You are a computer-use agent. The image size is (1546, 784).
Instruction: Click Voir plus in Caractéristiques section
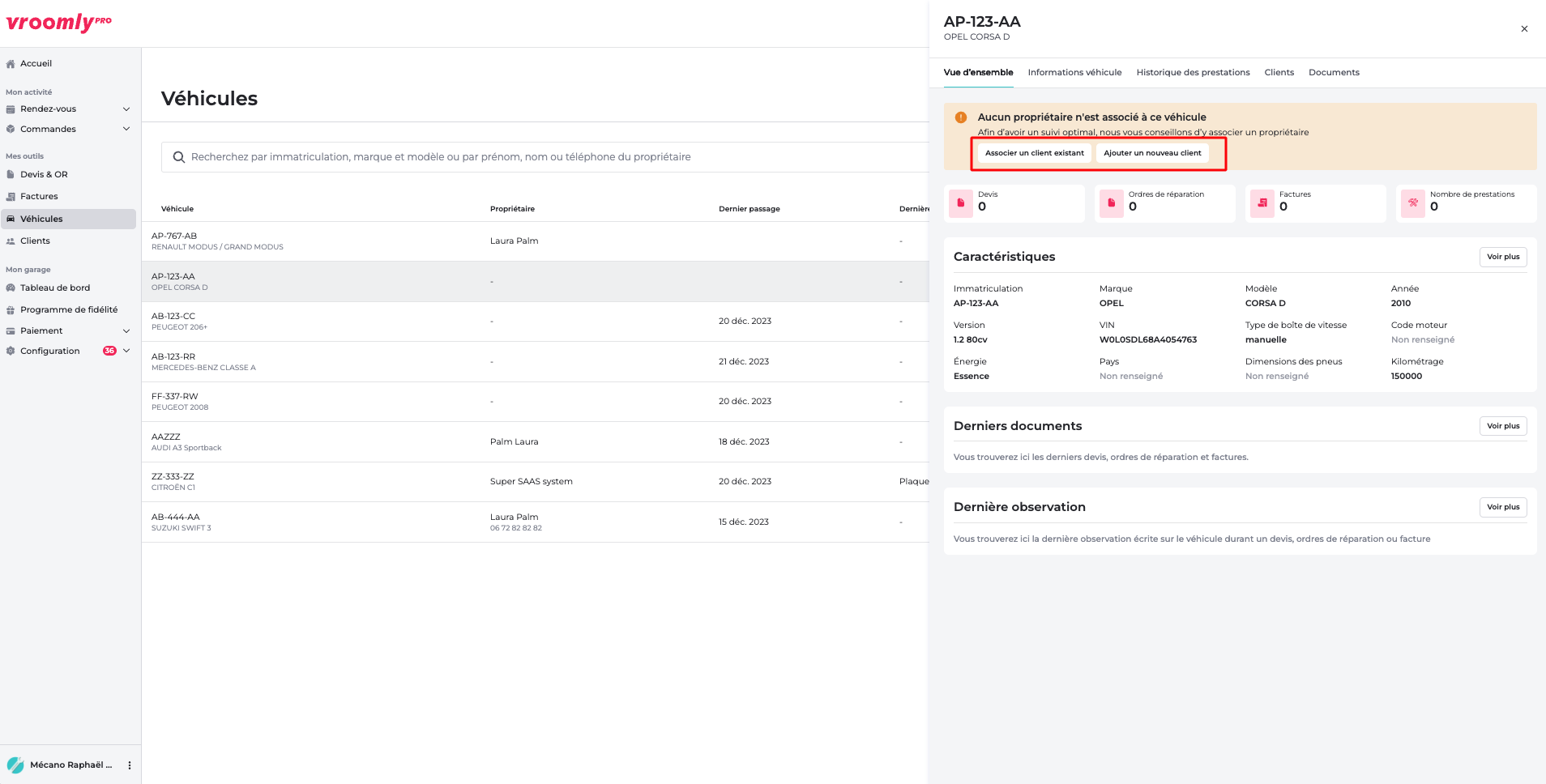click(x=1503, y=257)
